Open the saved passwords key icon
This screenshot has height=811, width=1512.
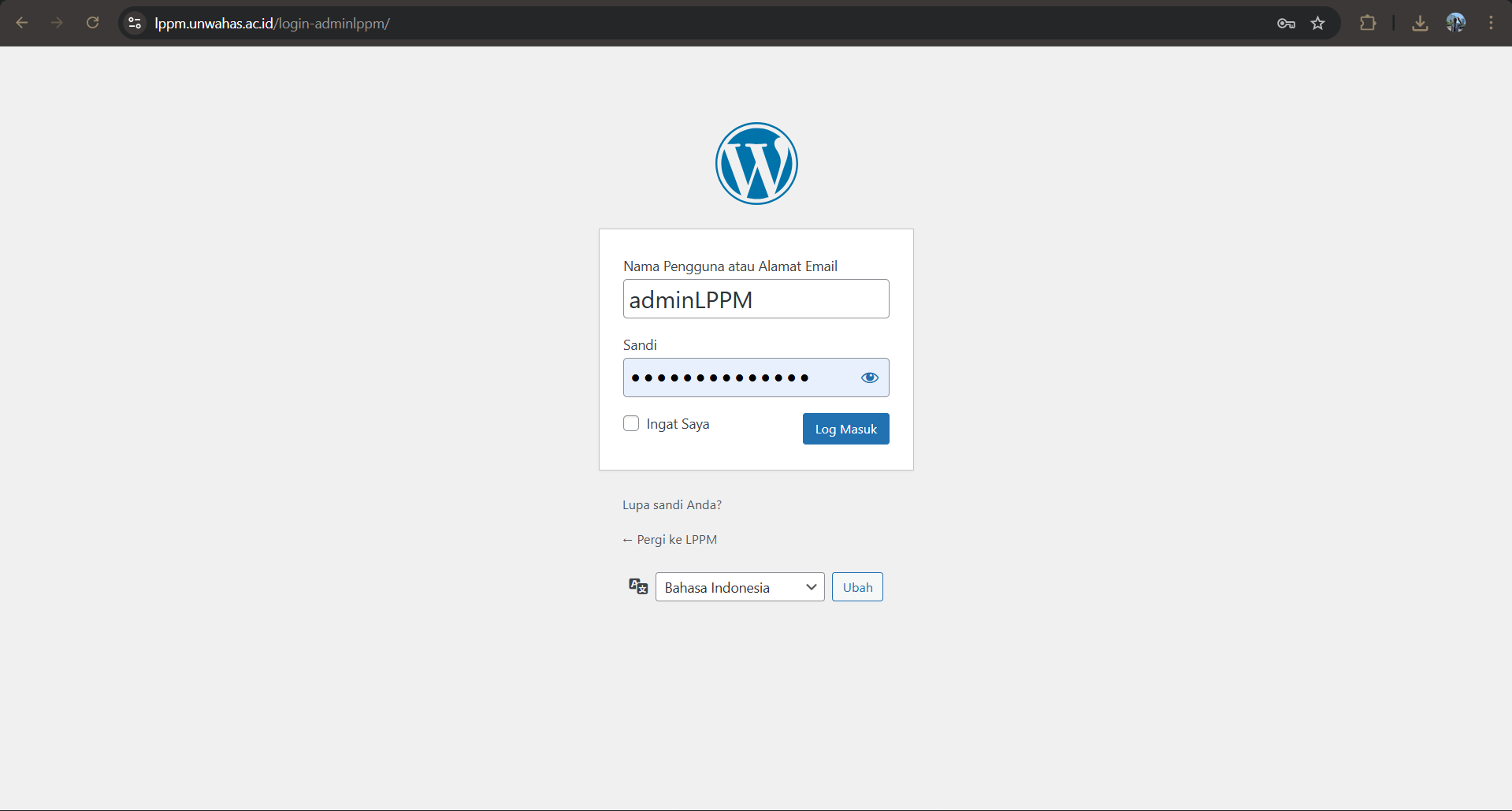pos(1286,24)
